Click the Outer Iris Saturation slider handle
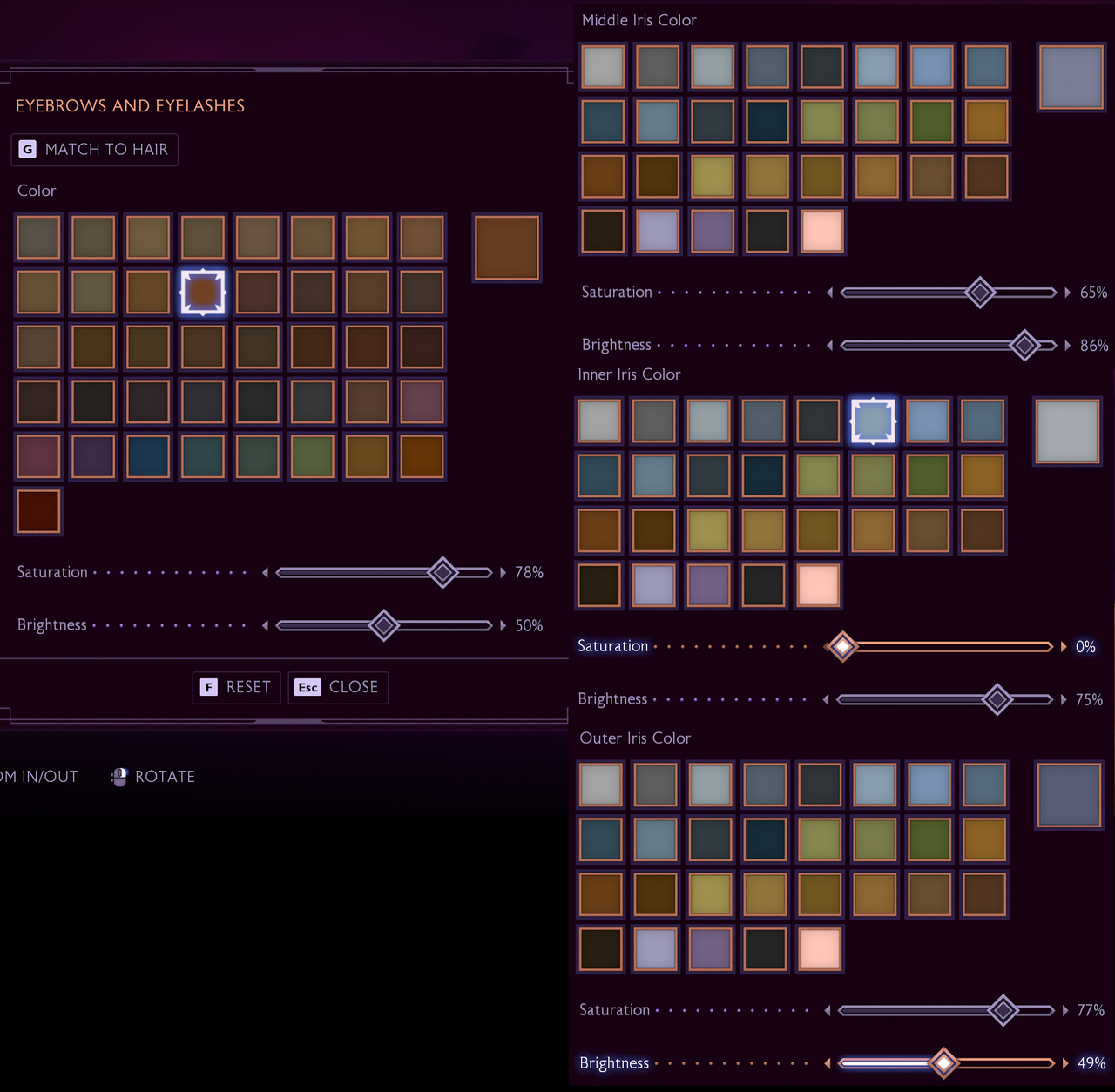Viewport: 1115px width, 1092px height. [x=1003, y=1010]
